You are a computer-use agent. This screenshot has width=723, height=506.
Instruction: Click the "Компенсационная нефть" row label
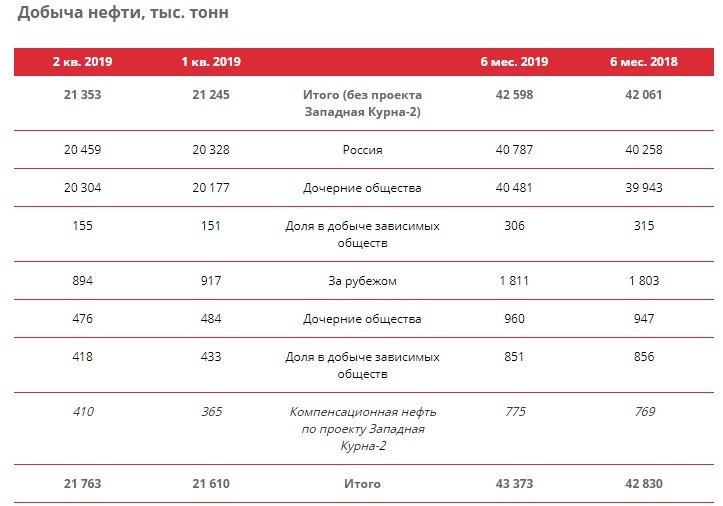pyautogui.click(x=362, y=411)
